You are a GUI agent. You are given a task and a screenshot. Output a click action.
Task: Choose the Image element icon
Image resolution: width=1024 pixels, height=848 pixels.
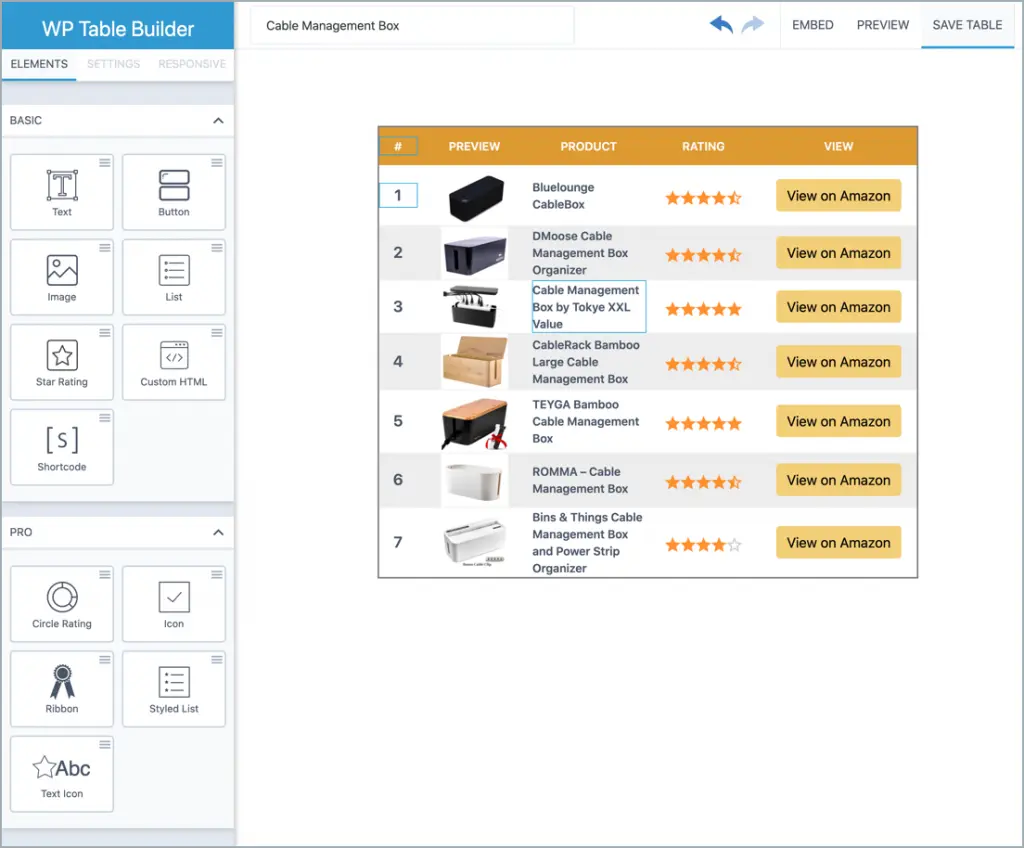(x=62, y=270)
